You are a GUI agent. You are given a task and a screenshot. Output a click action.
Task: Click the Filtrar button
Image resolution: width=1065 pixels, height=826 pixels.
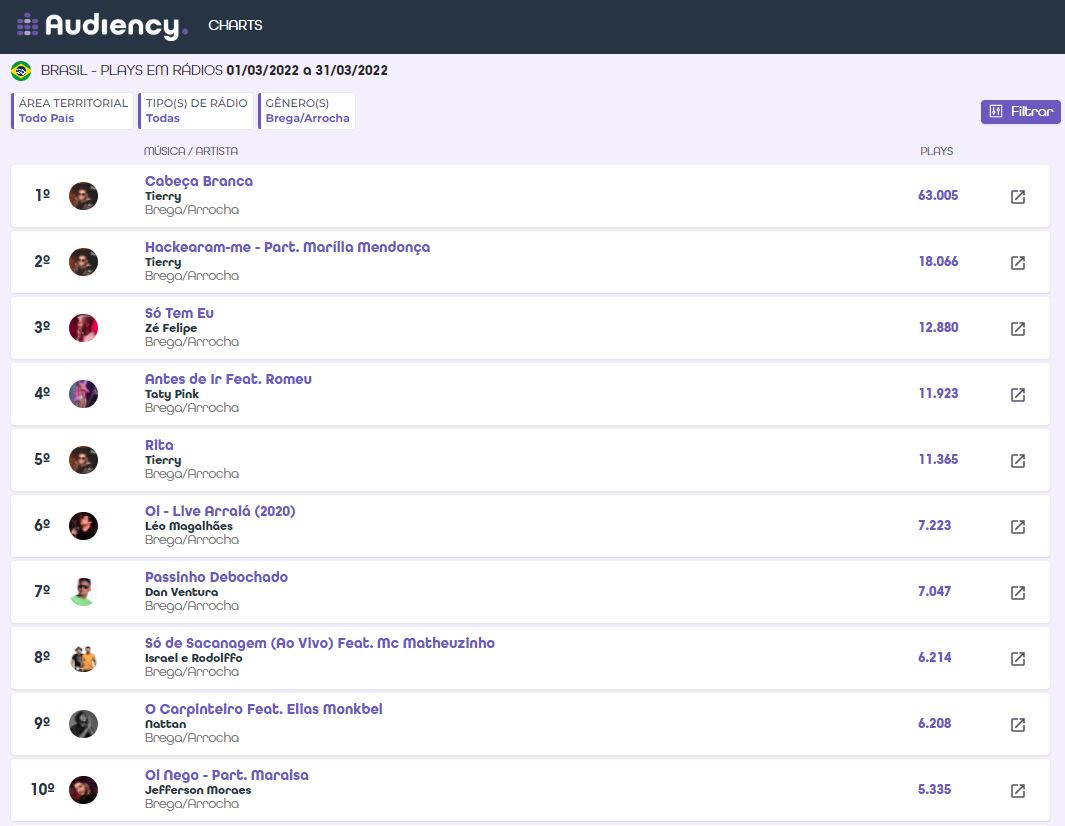[1020, 111]
